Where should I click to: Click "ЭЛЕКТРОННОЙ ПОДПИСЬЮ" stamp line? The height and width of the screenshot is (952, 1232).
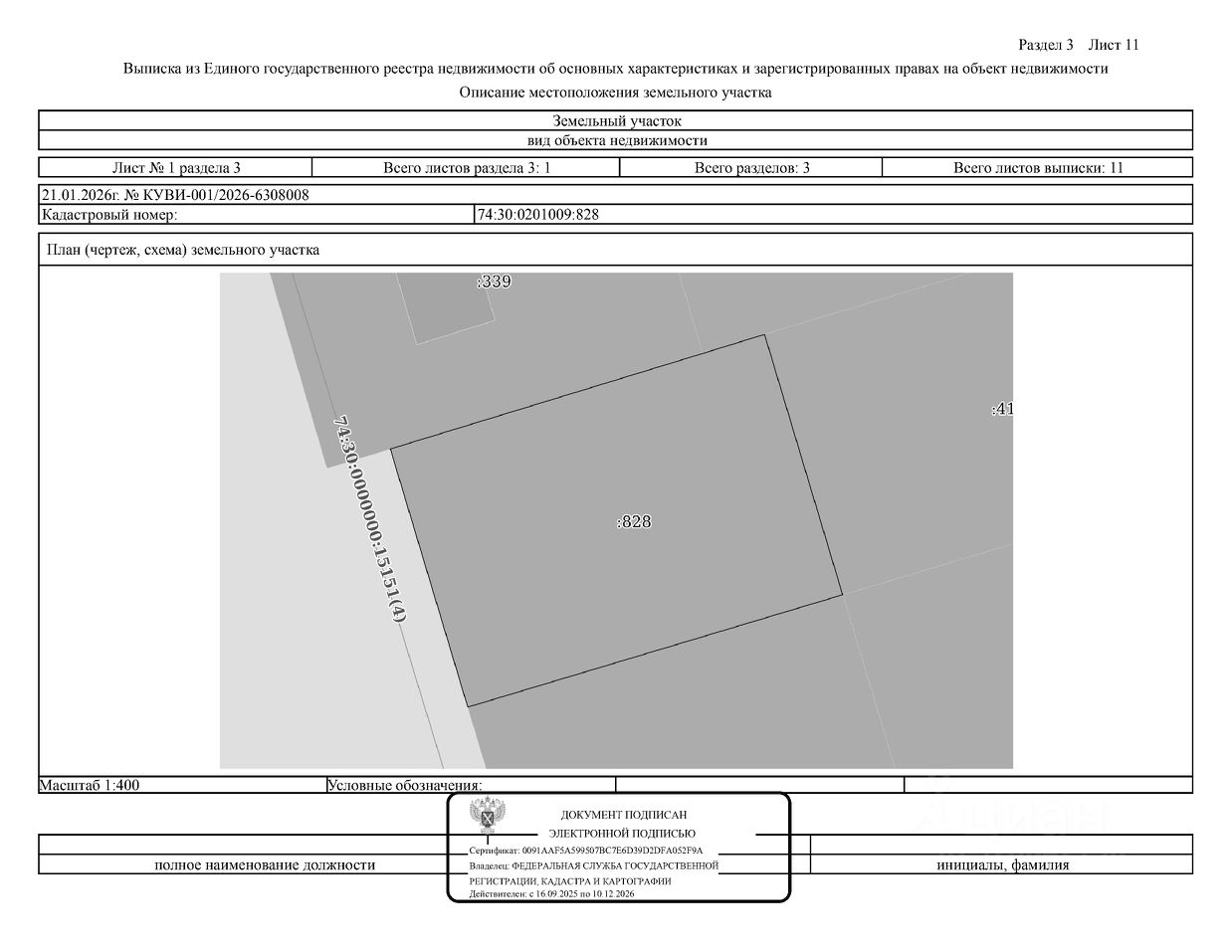[x=623, y=834]
